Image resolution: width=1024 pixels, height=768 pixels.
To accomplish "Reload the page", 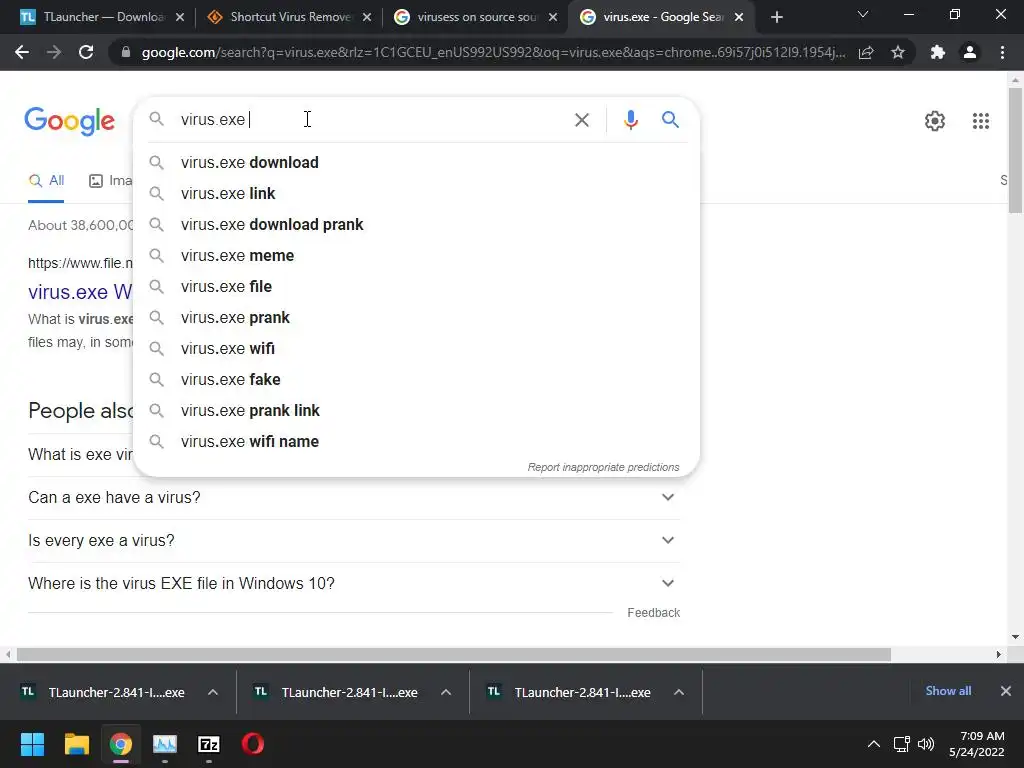I will coord(86,52).
